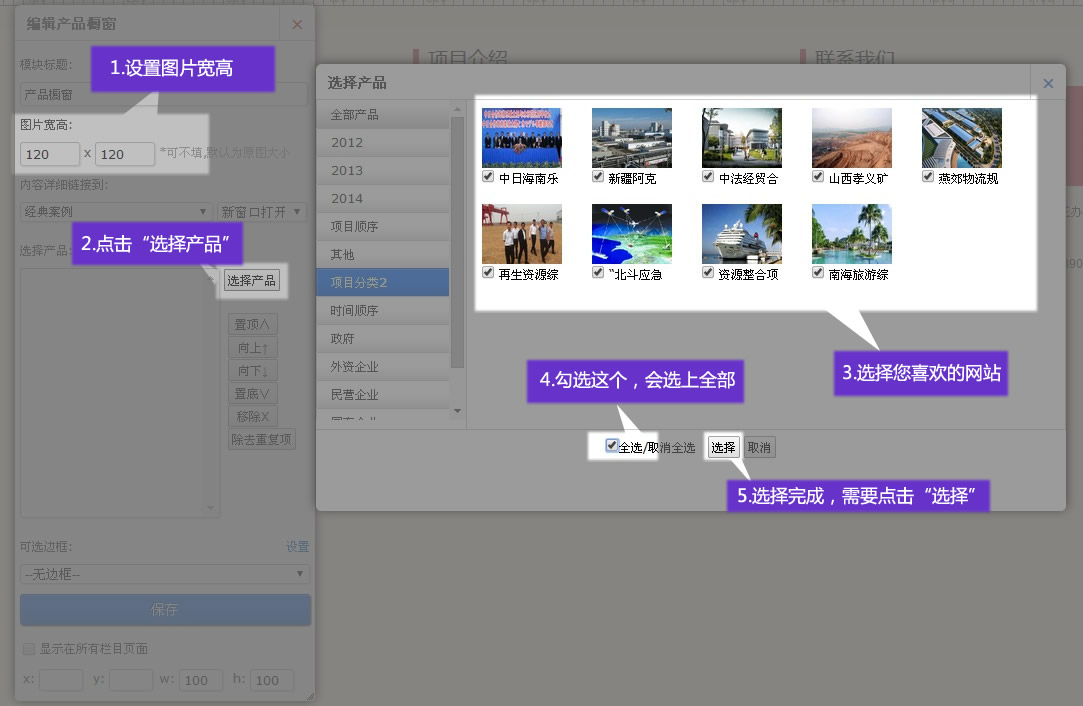Choose the 资源整合项 cruise ship image
Screen dimensions: 1083x706
(741, 233)
